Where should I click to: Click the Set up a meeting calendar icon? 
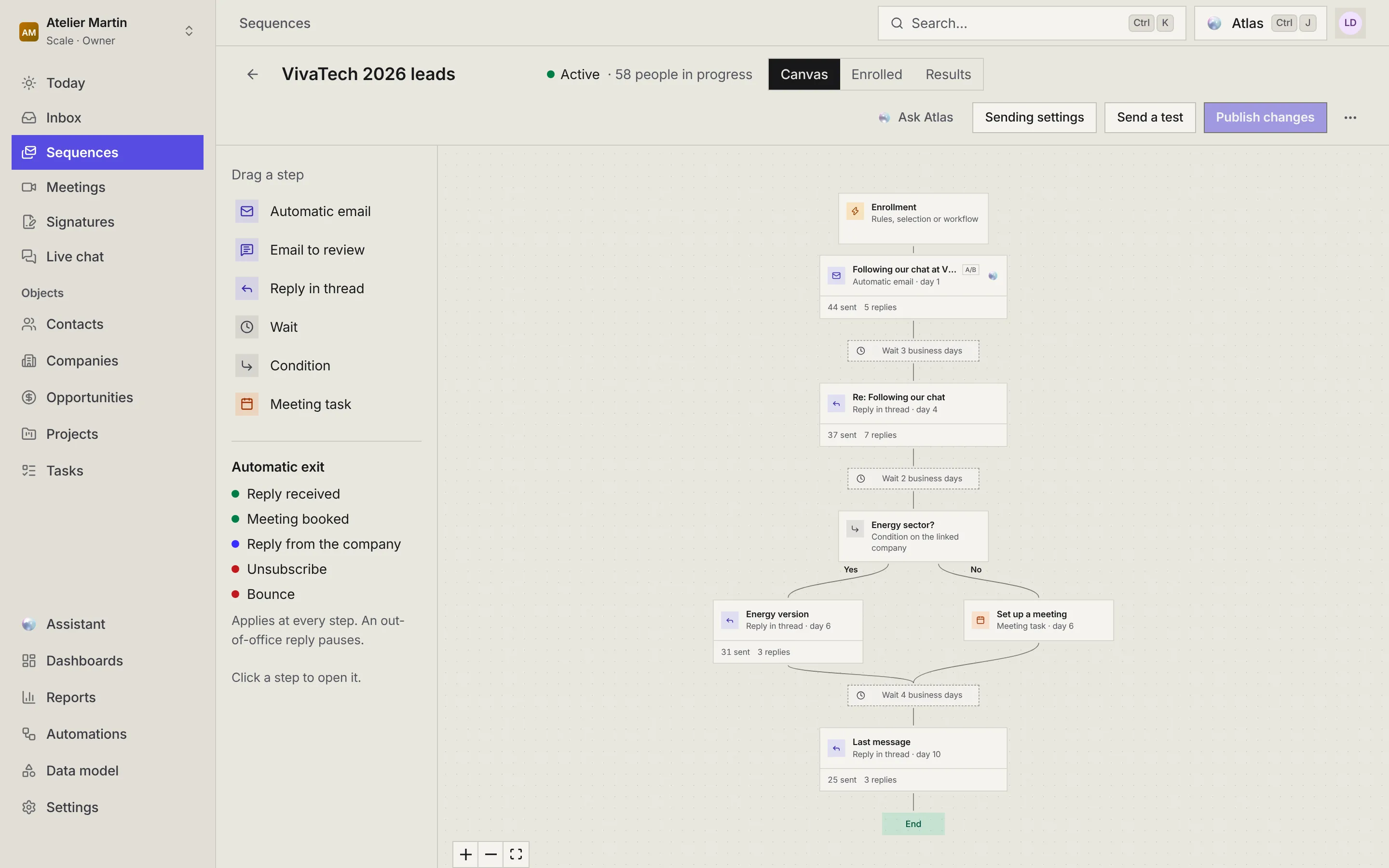[980, 620]
